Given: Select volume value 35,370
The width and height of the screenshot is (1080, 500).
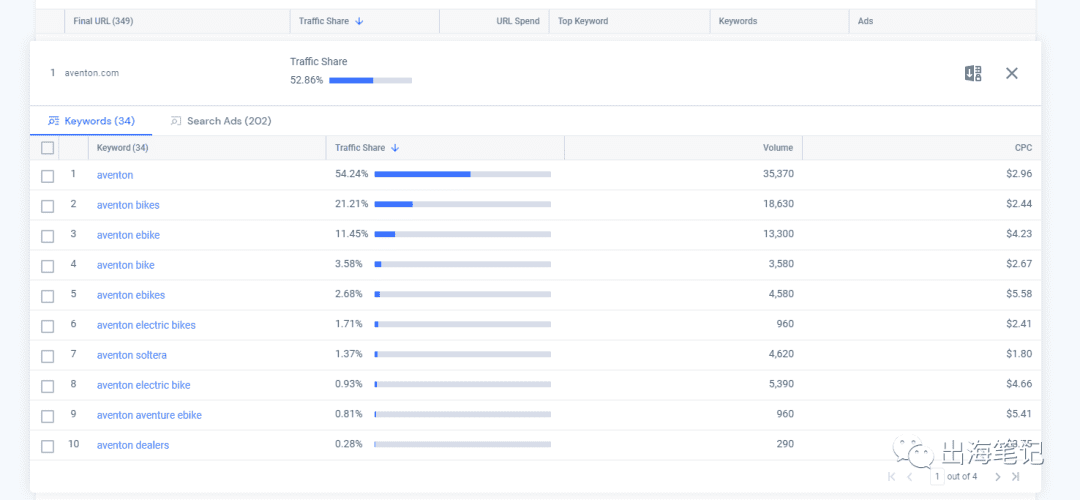Looking at the screenshot, I should pyautogui.click(x=778, y=174).
